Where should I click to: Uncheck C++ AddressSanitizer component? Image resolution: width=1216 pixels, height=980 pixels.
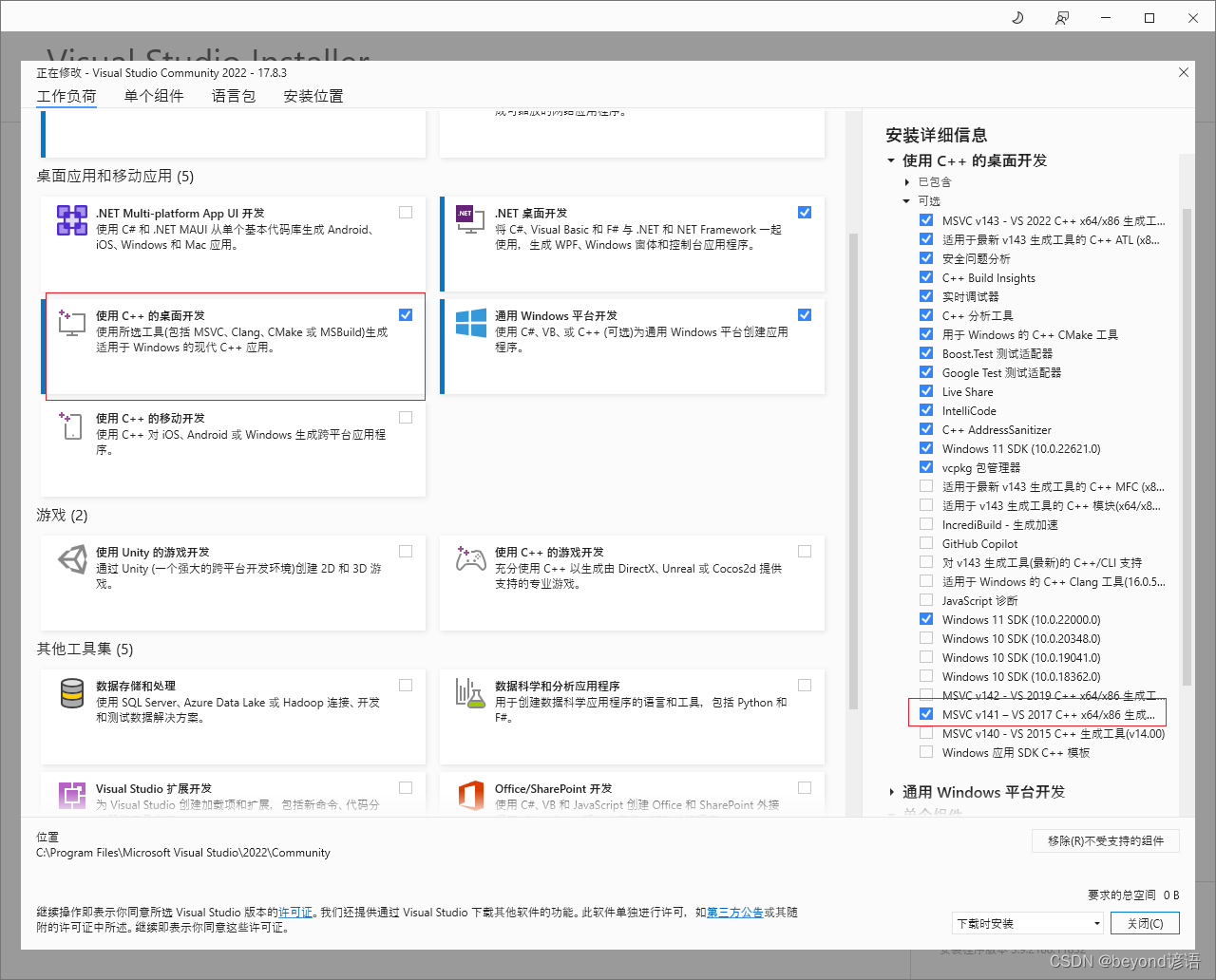pos(926,429)
